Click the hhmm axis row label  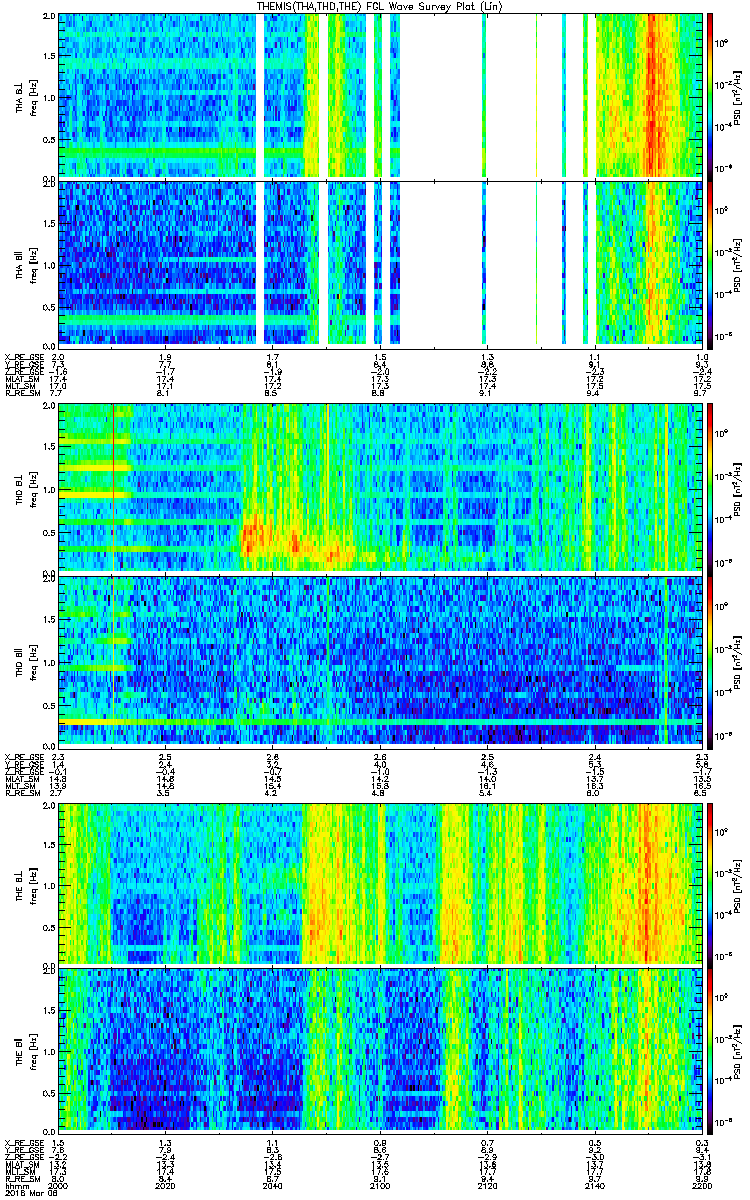tap(15, 1187)
